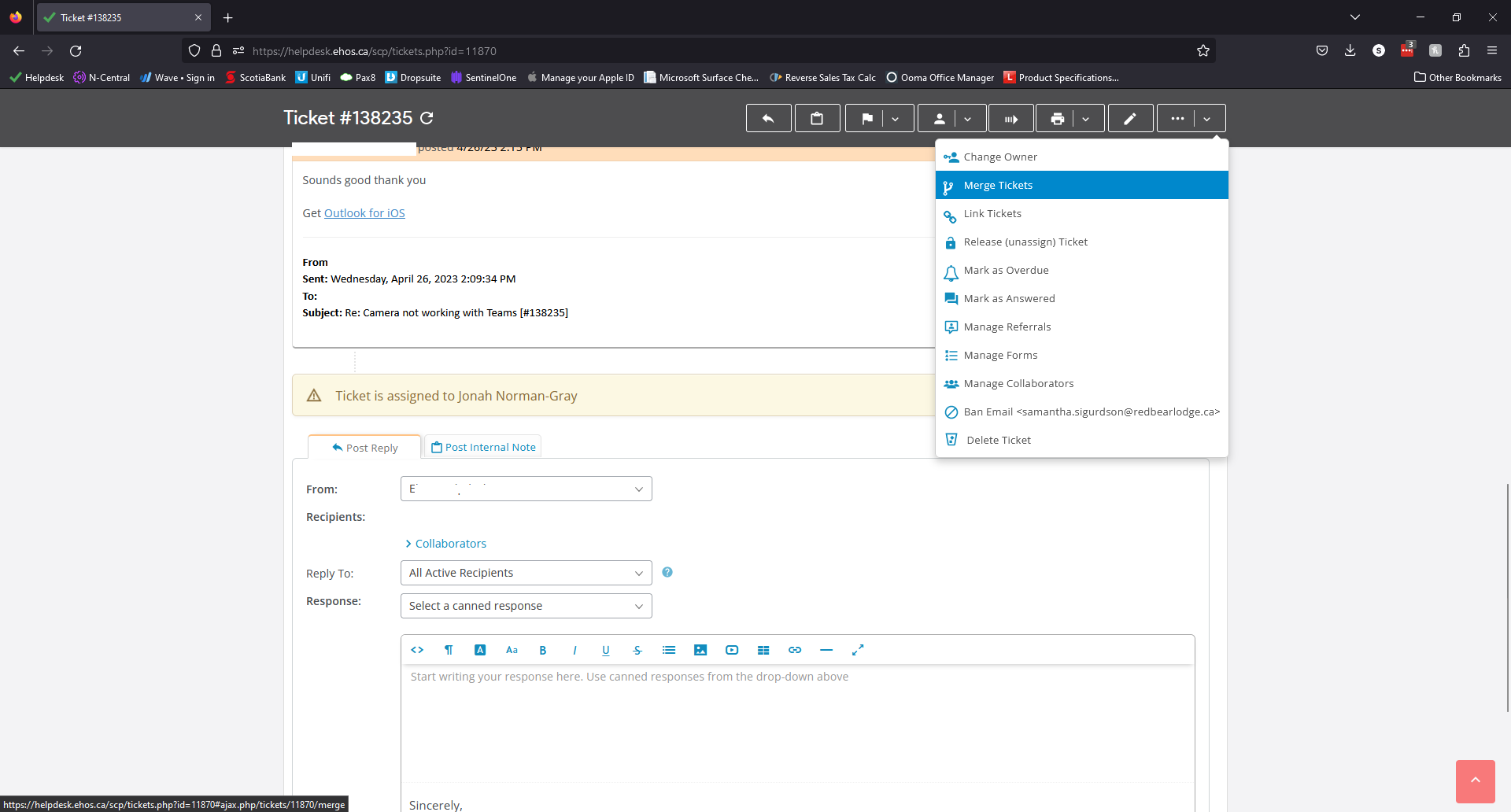Image resolution: width=1511 pixels, height=812 pixels.
Task: Open the Reply To recipients dropdown
Action: 526,573
